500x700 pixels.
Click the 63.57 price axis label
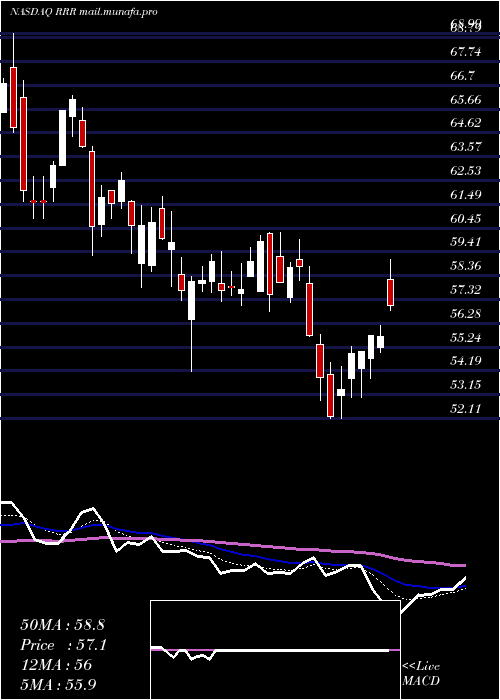coord(466,147)
